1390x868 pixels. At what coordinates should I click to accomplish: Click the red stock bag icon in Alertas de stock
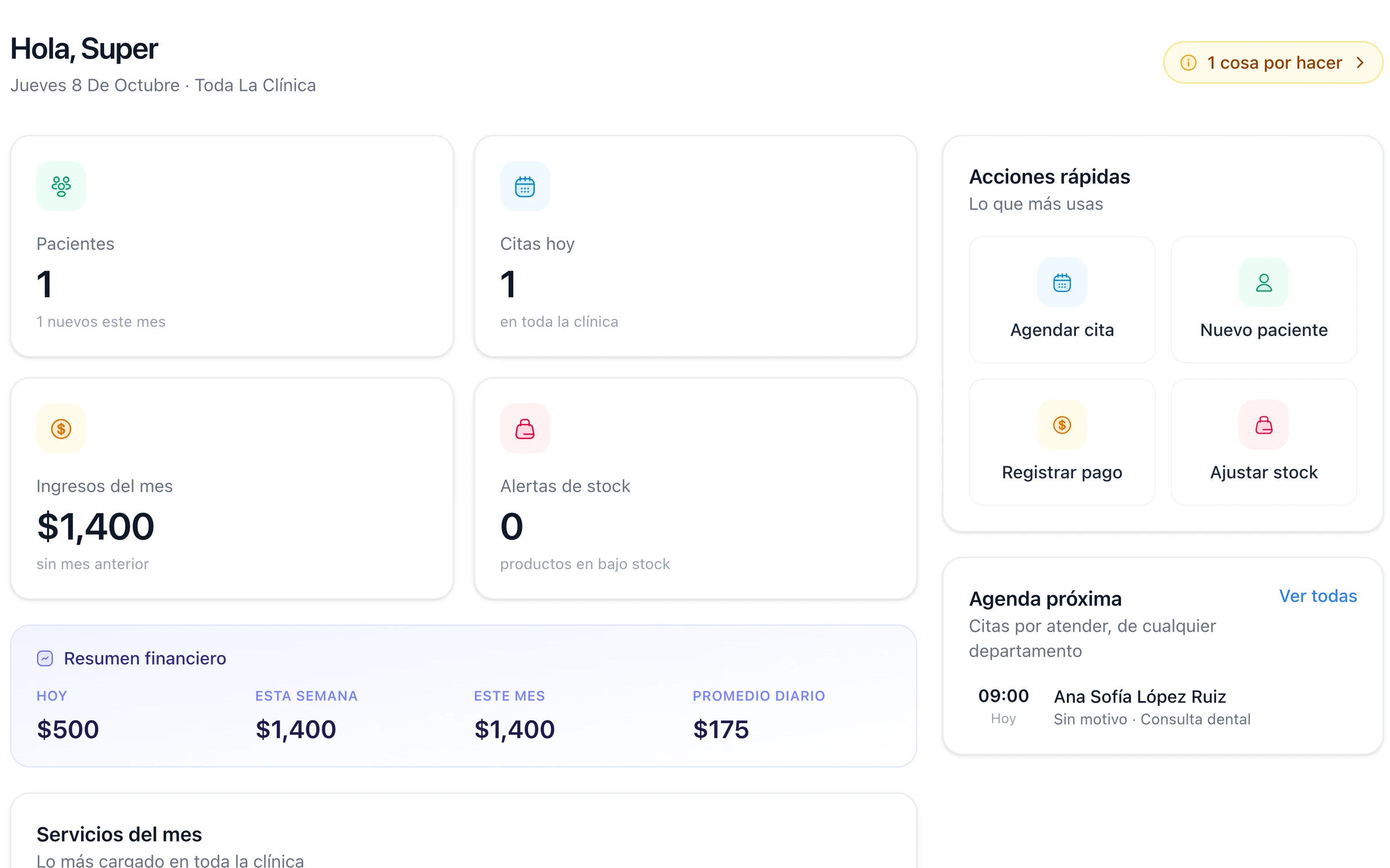pos(525,428)
